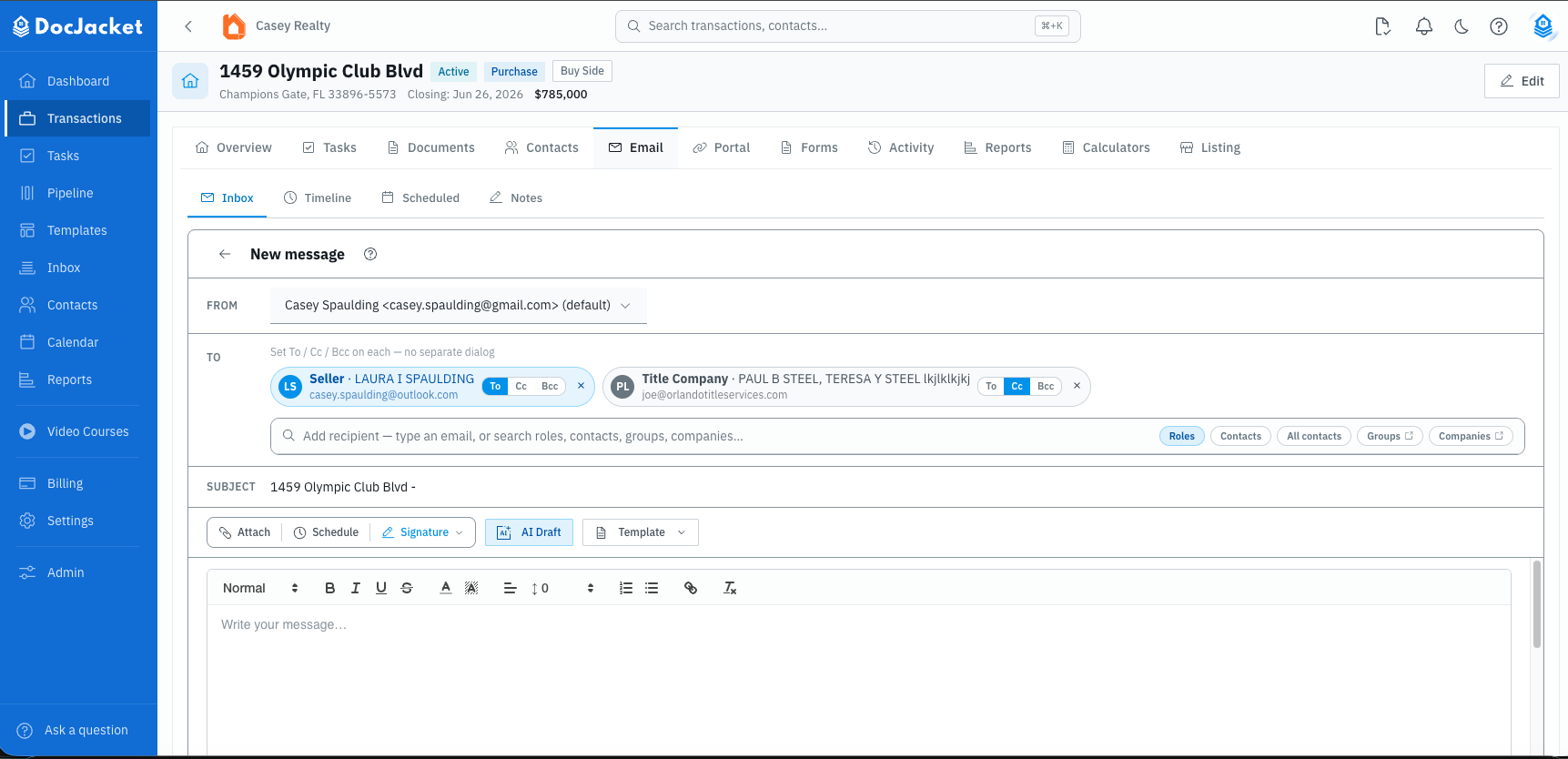Image resolution: width=1568 pixels, height=759 pixels.
Task: Open Billing in sidebar
Action: [78, 483]
